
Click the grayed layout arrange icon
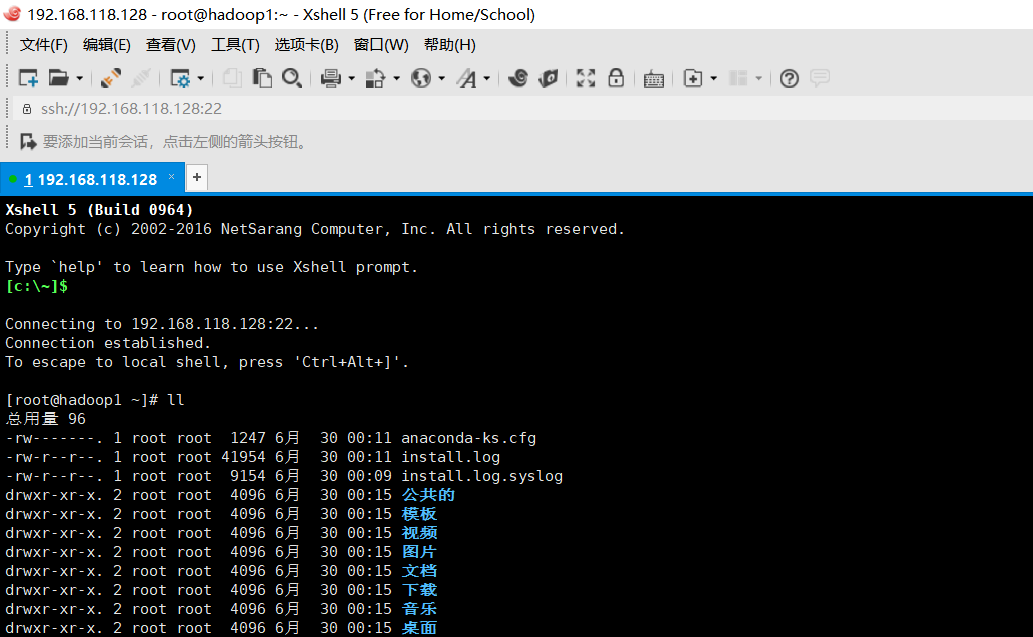[738, 78]
